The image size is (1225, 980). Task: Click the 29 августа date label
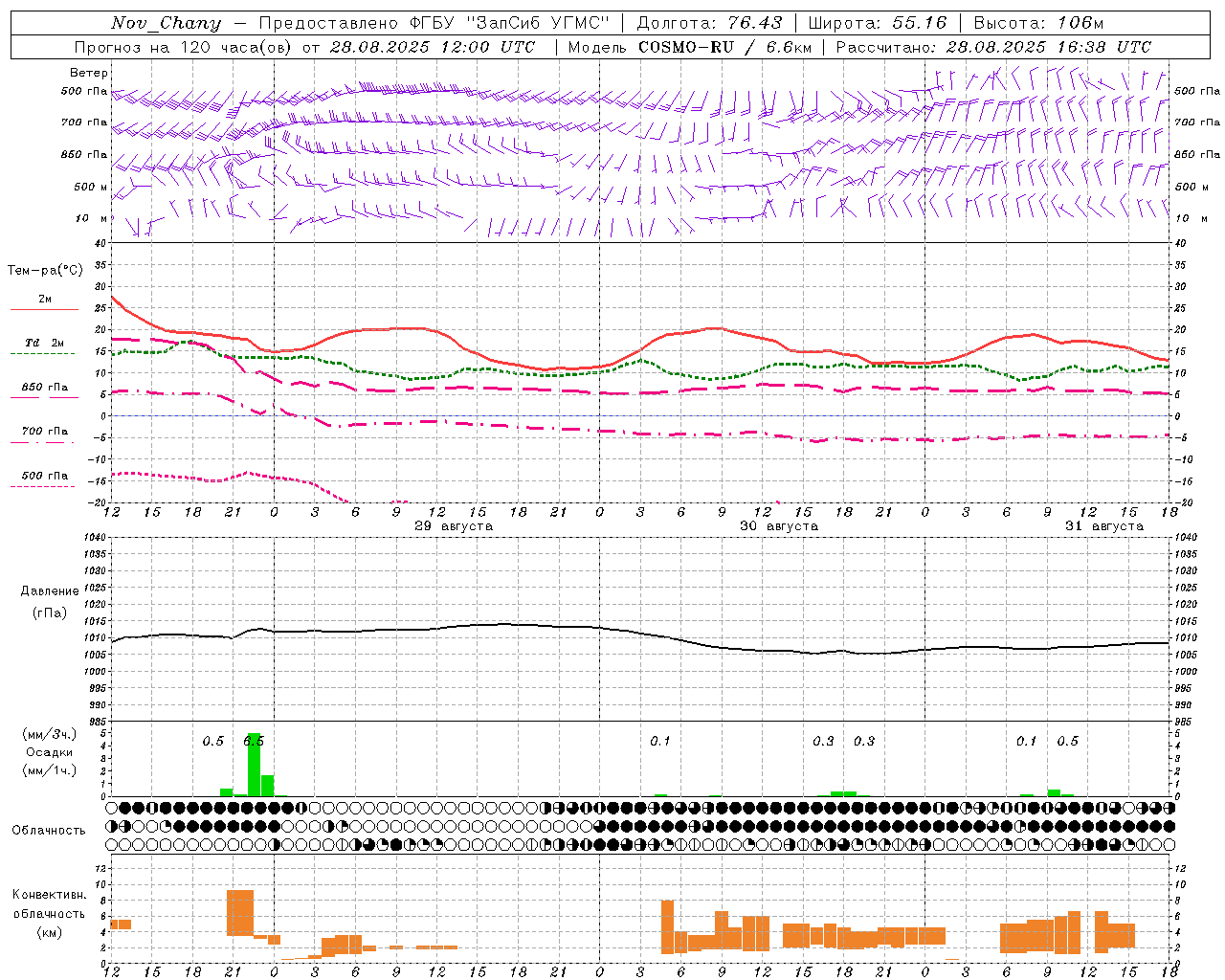[x=454, y=526]
